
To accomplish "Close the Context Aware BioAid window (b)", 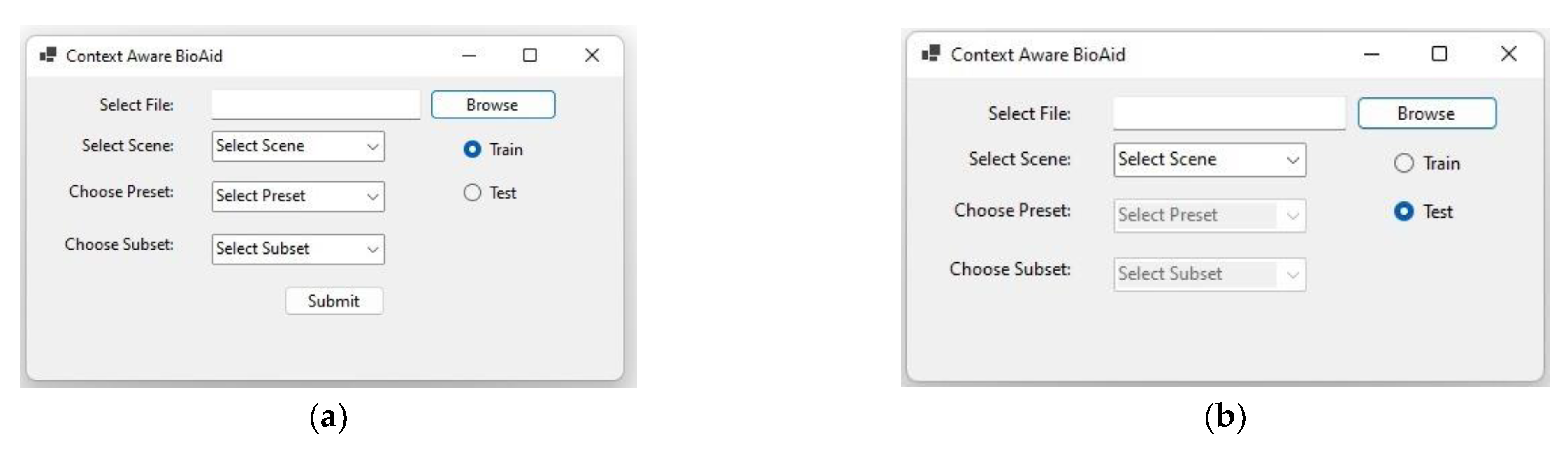I will pyautogui.click(x=1508, y=54).
